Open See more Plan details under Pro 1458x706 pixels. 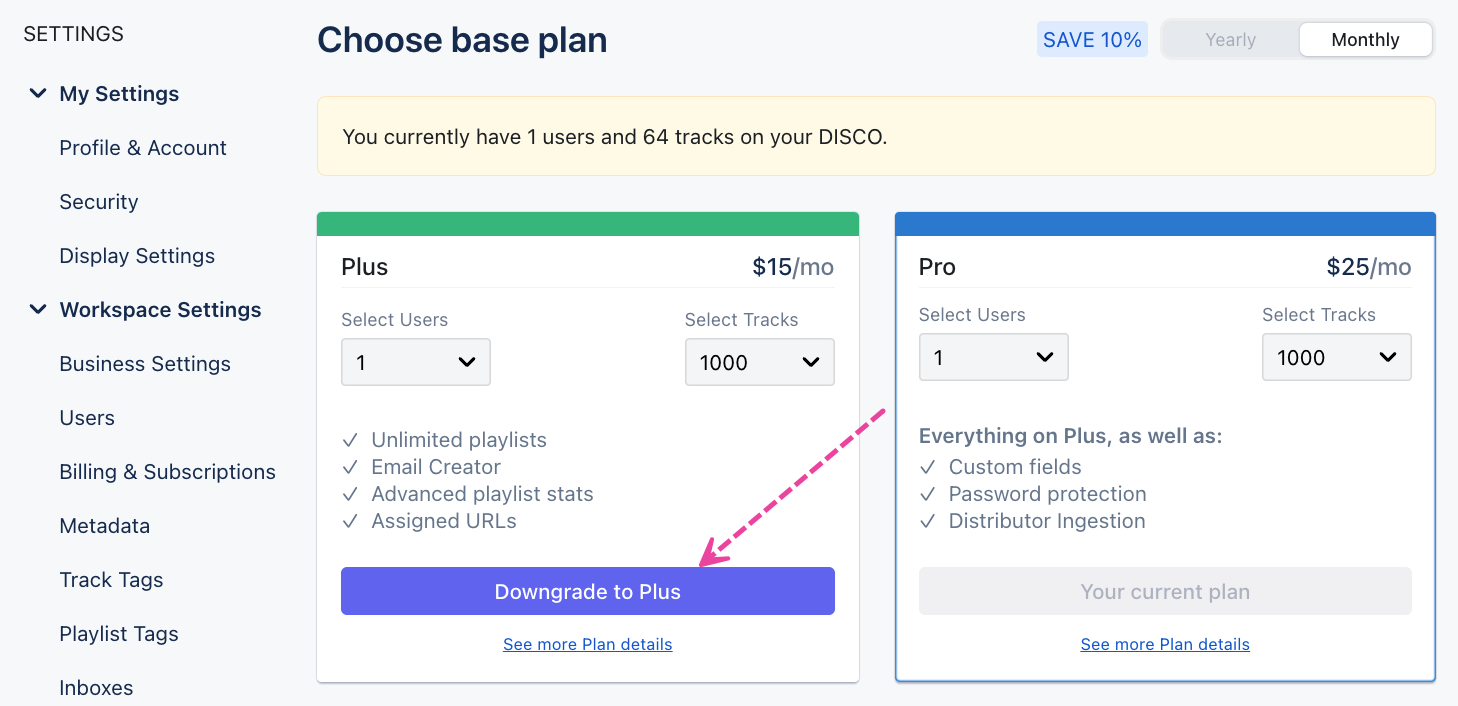(1165, 644)
